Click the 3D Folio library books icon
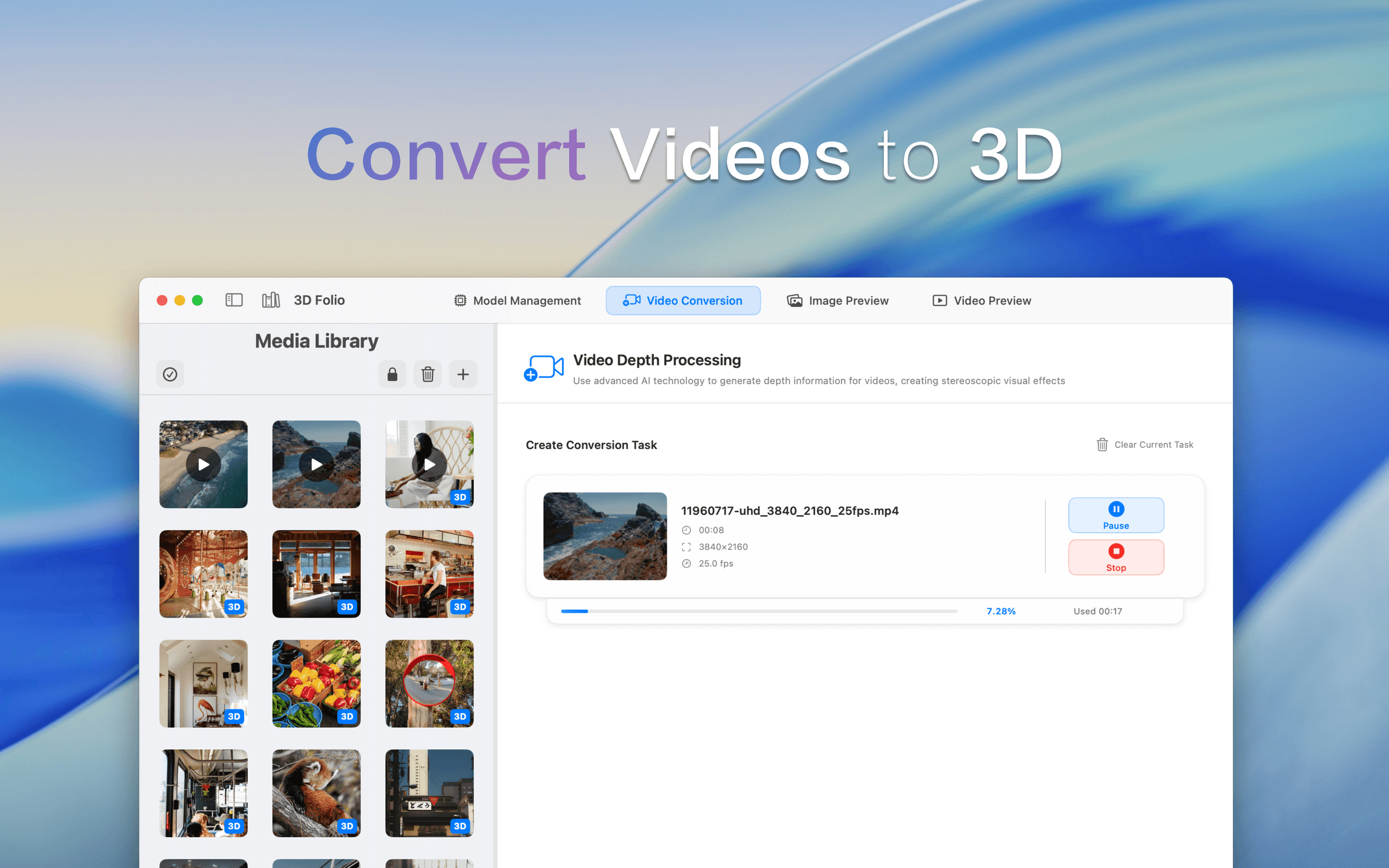 click(271, 300)
